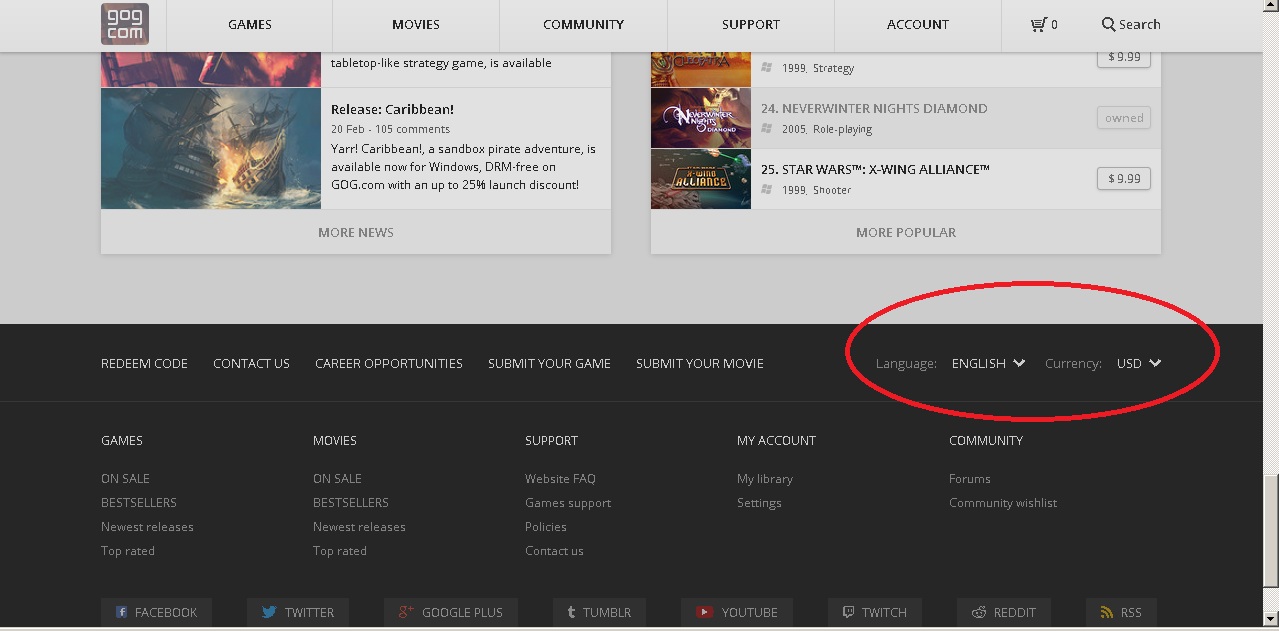Click Newest releases under MOVIES footer
Screen dimensions: 1279x631
359,526
